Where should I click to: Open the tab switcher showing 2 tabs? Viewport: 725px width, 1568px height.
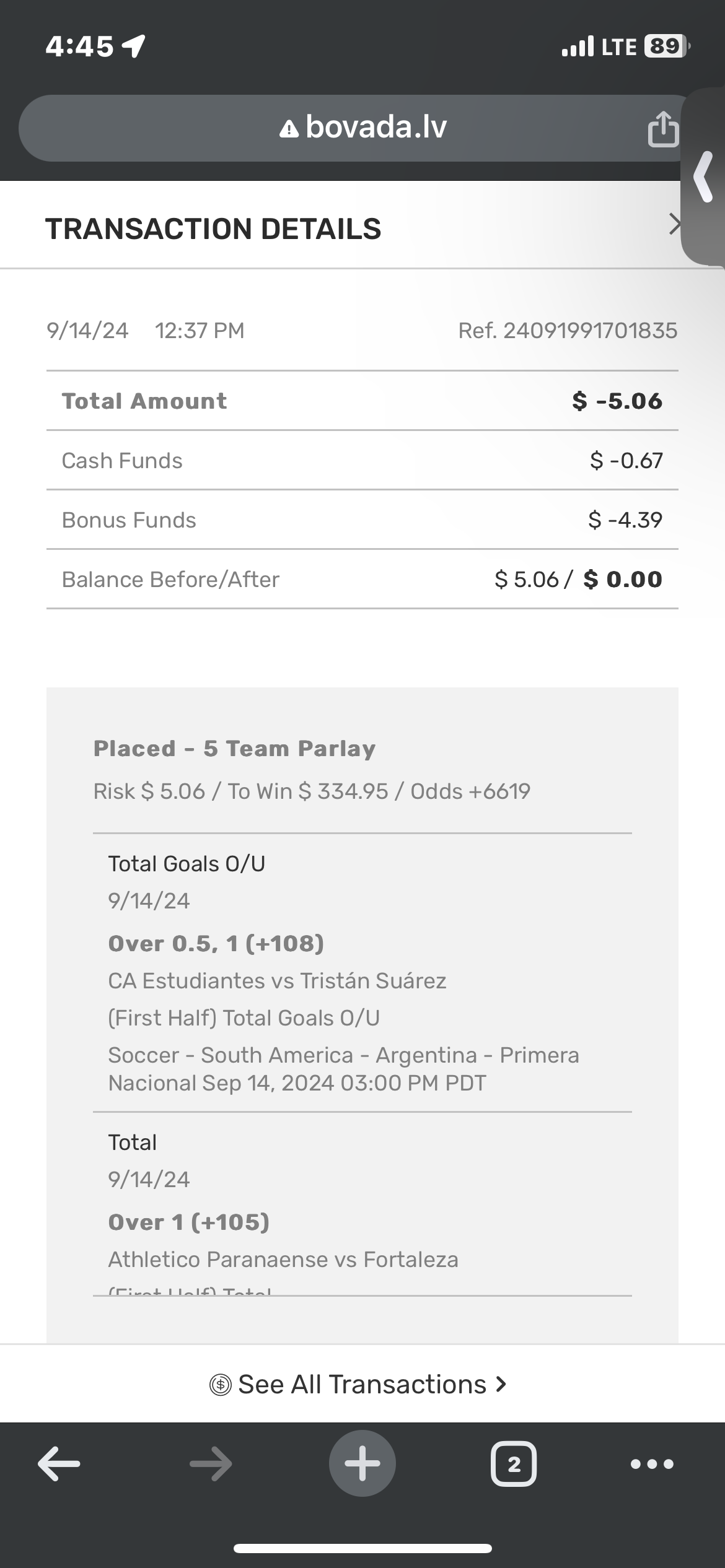pyautogui.click(x=514, y=1464)
